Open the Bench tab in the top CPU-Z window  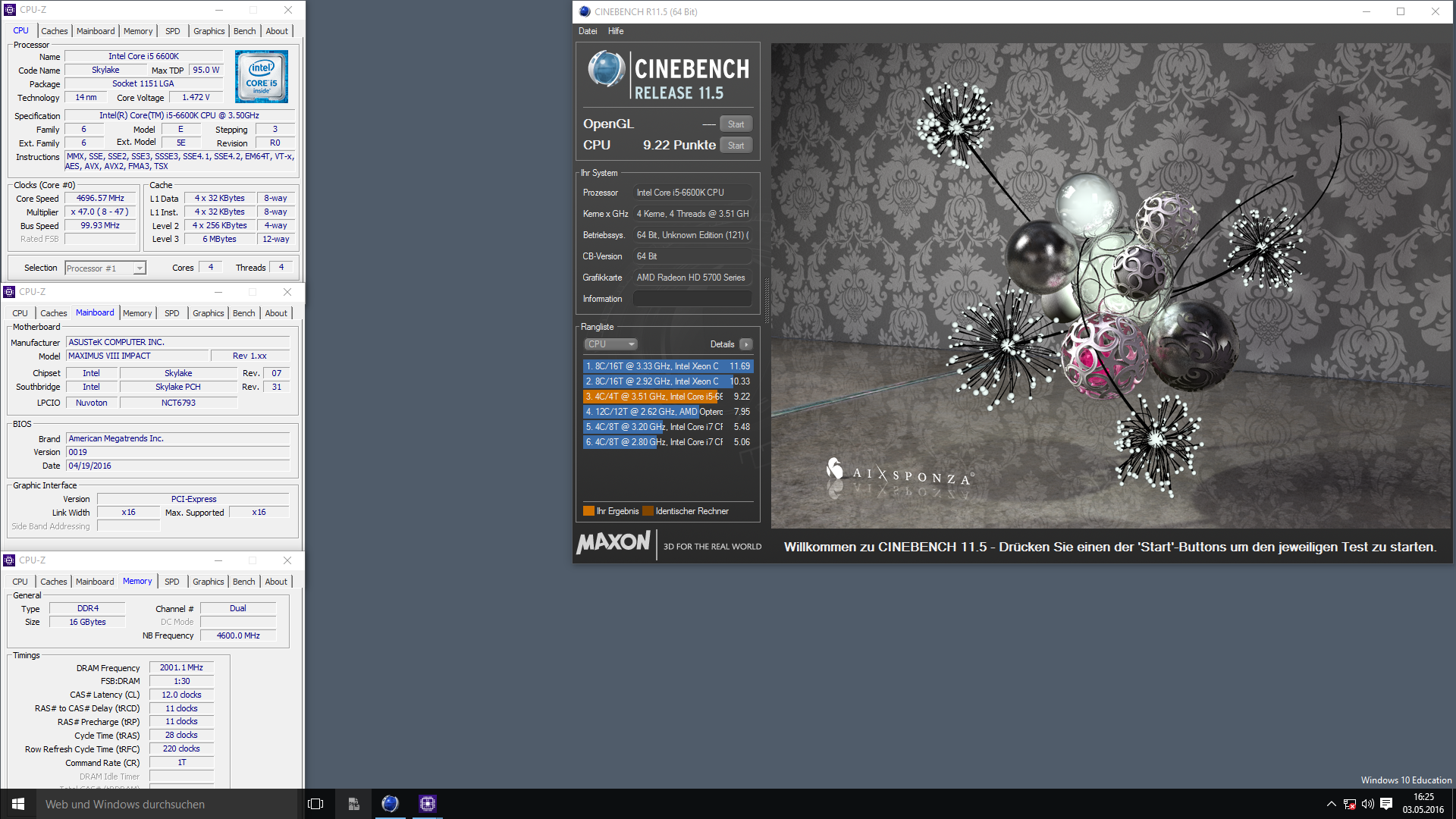[244, 31]
